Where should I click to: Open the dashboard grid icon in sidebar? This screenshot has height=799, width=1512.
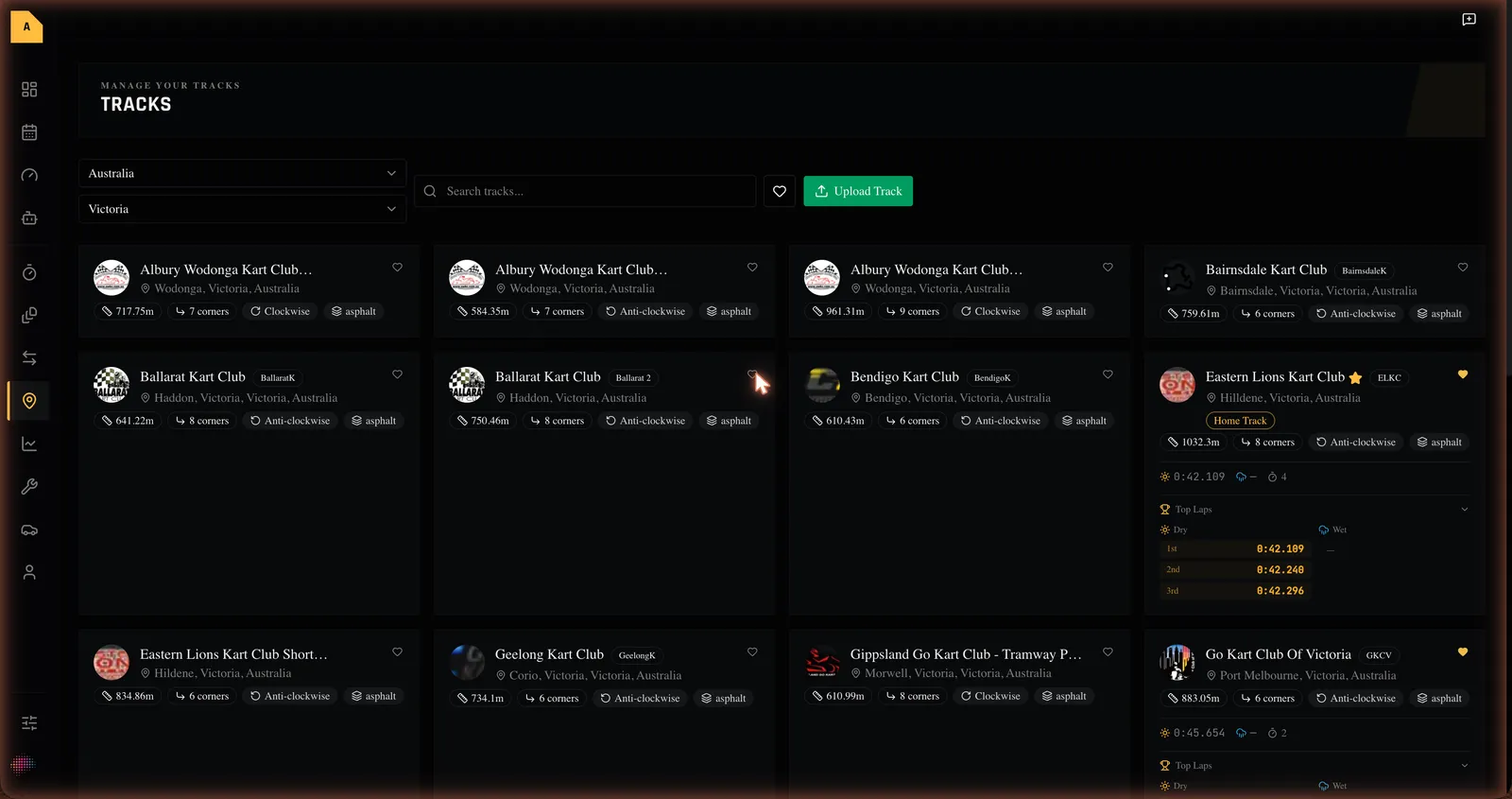(x=29, y=89)
